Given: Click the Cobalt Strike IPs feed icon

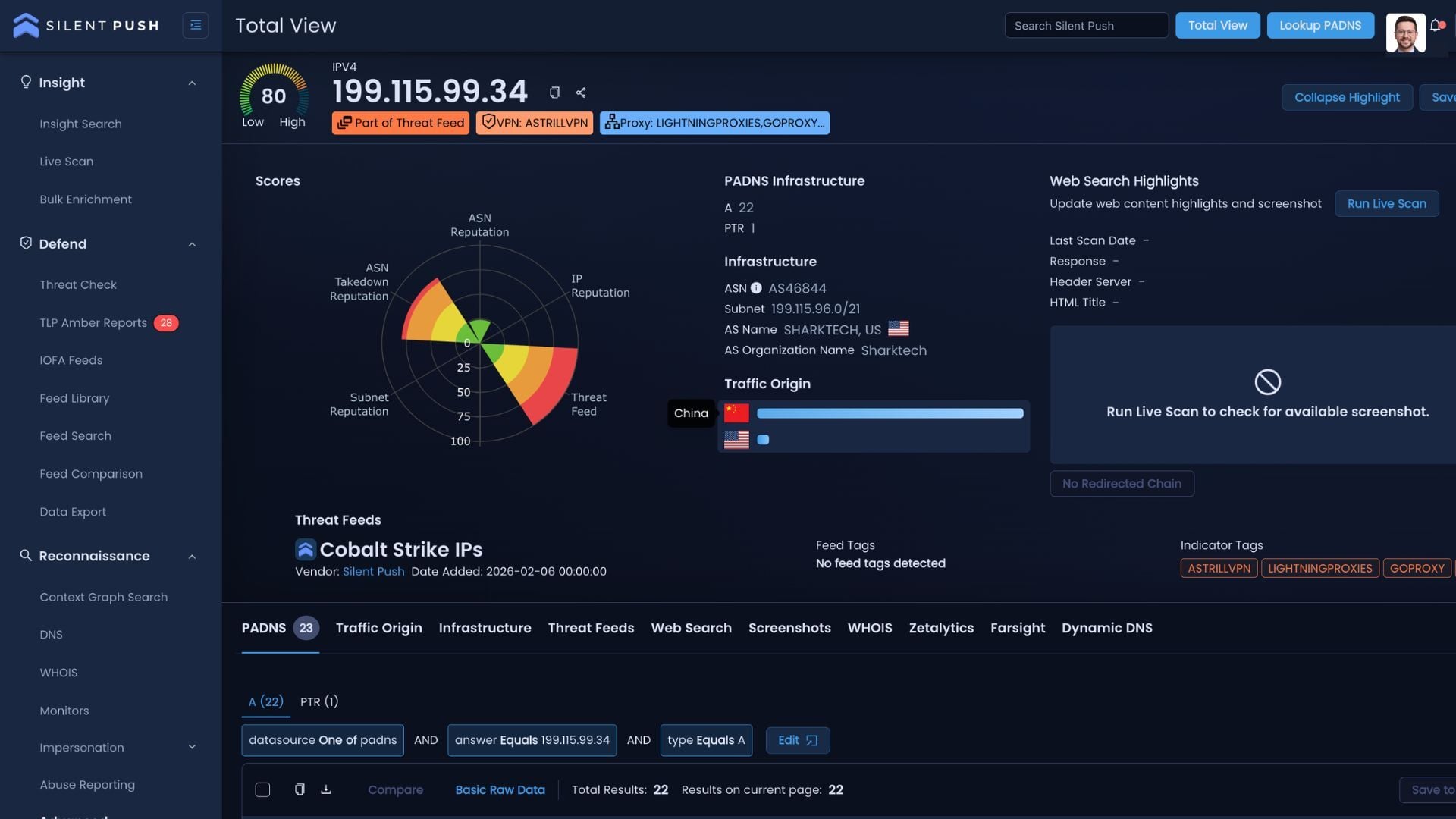Looking at the screenshot, I should click(x=305, y=549).
